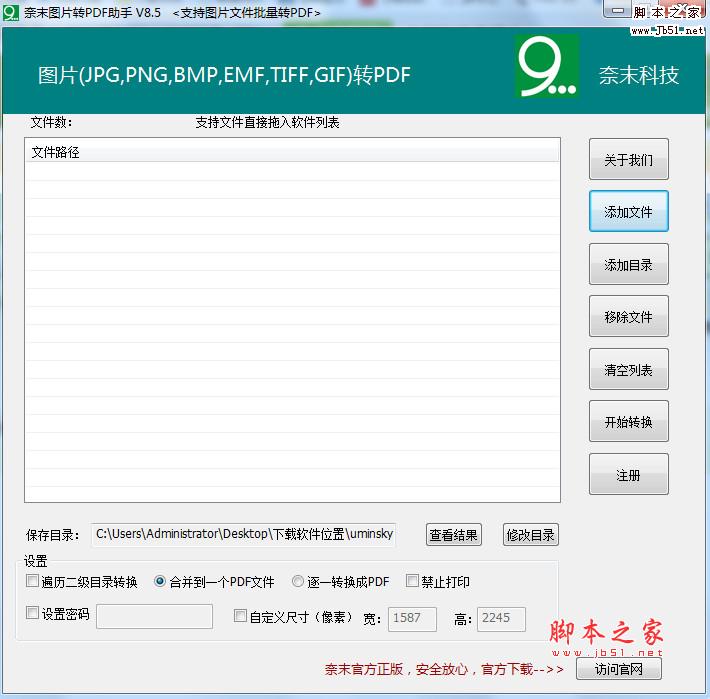710x699 pixels.
Task: Click the 添加文件 button
Action: [x=628, y=211]
